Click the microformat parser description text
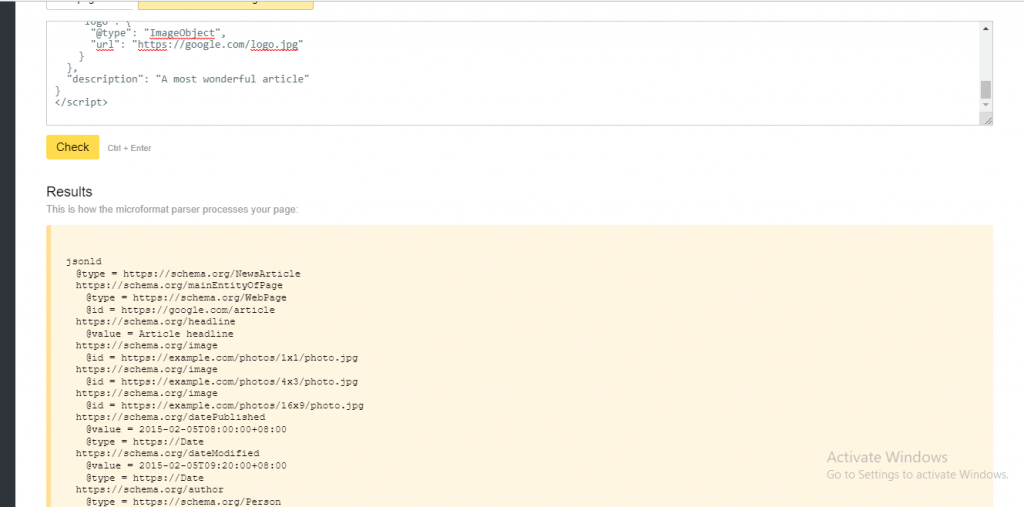 tap(172, 210)
